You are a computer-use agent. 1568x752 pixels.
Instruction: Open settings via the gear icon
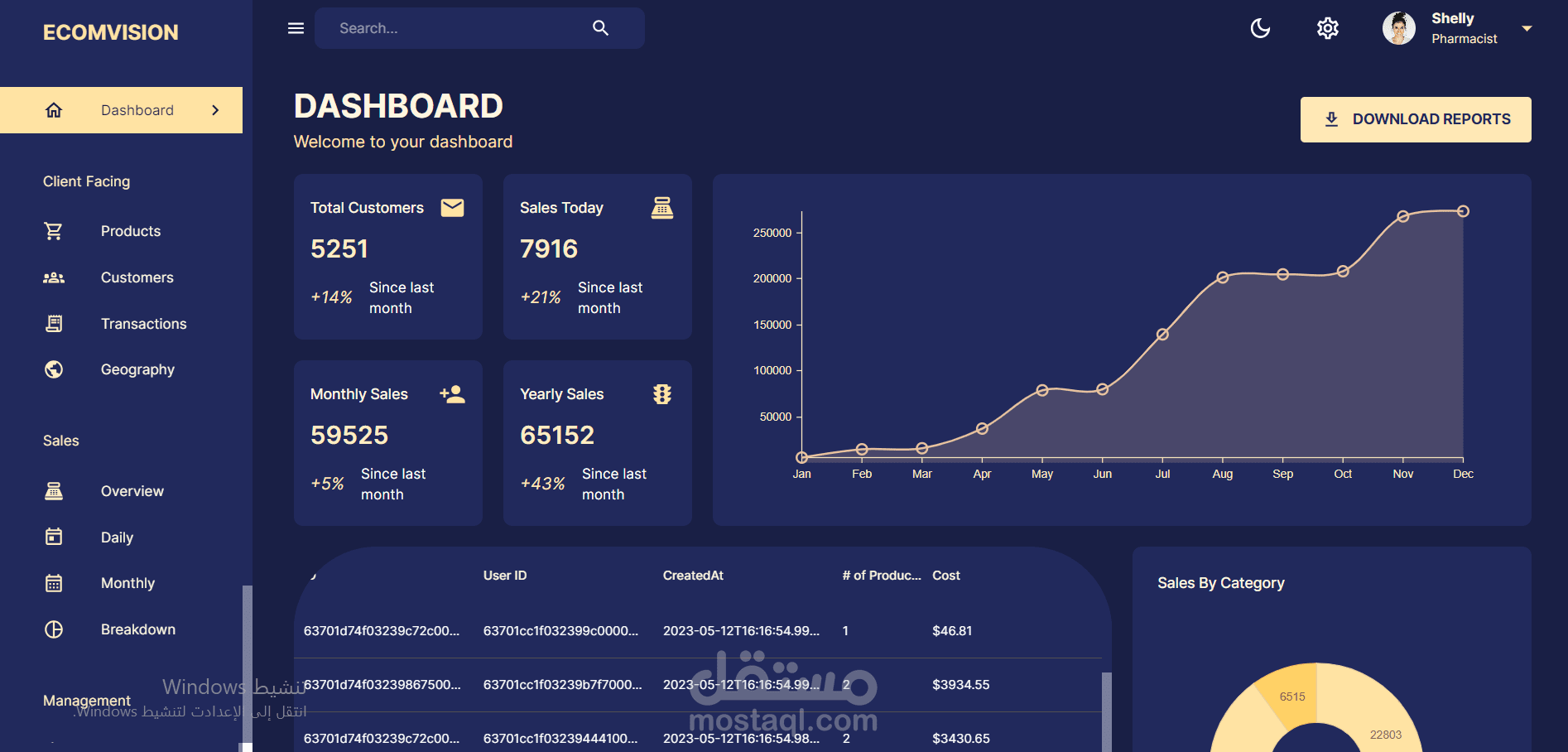coord(1328,28)
